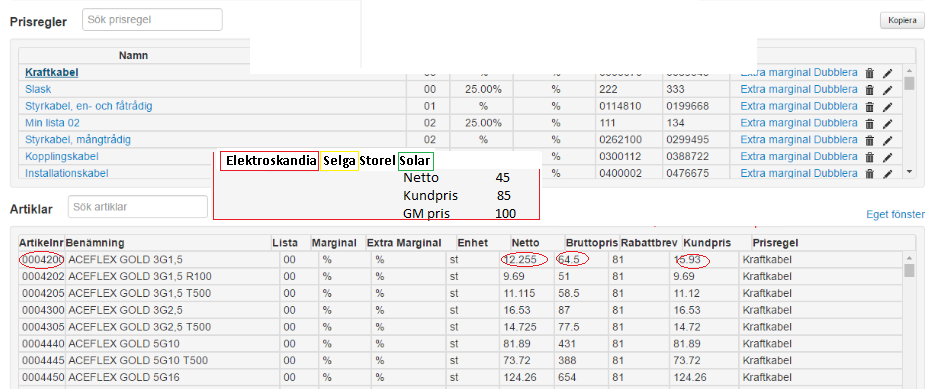Open the Kopplingskabel rule link
Viewport: 931px width, 389px height.
pos(62,156)
